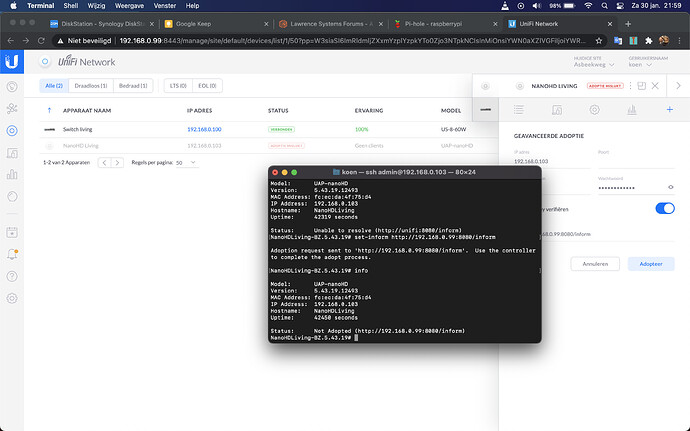The width and height of the screenshot is (690, 431).
Task: Click the IP adres field in adoption form
Action: tap(552, 162)
